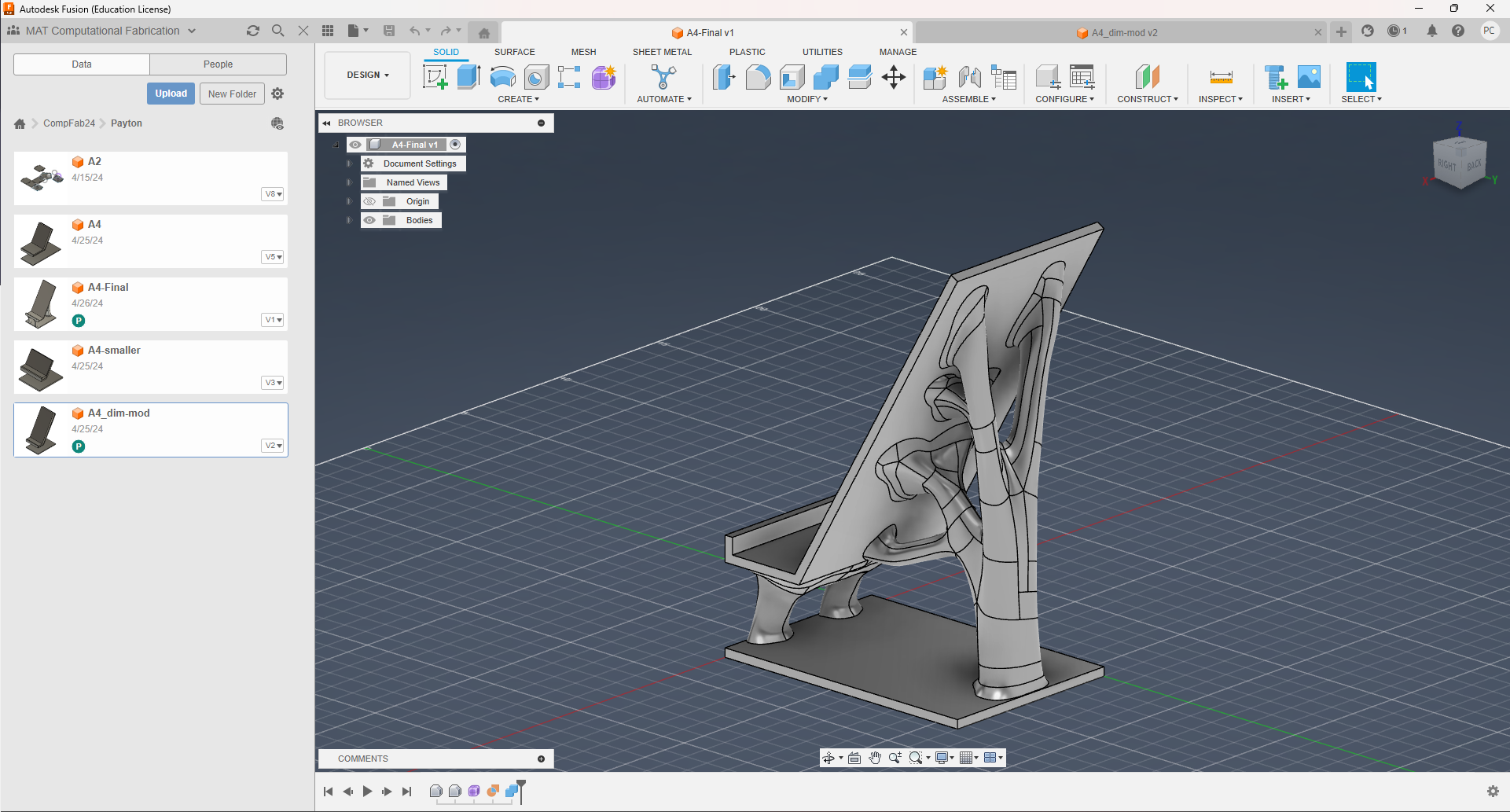Open the Change Parameters icon

tap(1082, 77)
